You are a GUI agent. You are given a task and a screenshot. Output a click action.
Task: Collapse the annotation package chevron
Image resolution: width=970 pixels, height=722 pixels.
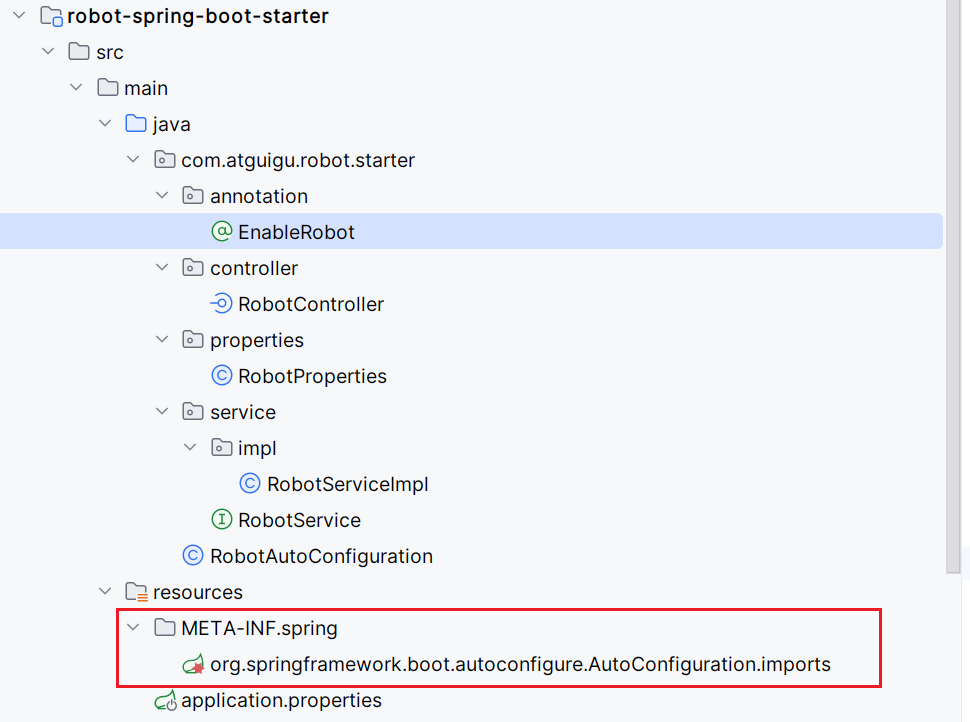point(163,196)
